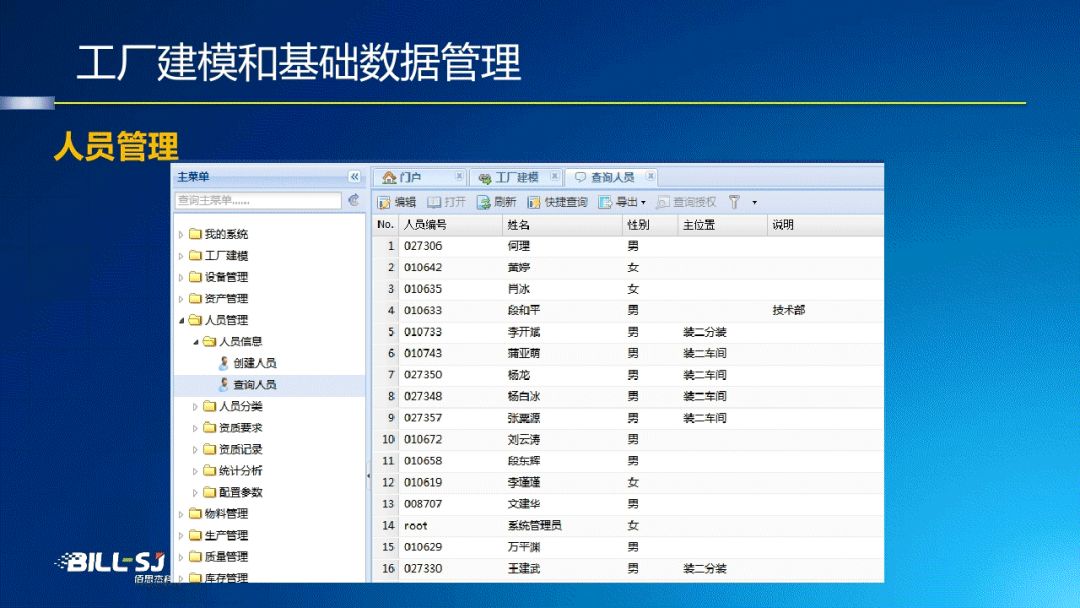This screenshot has height=608, width=1080.
Task: Expand the 工厂建模 tree node
Action: click(x=181, y=256)
